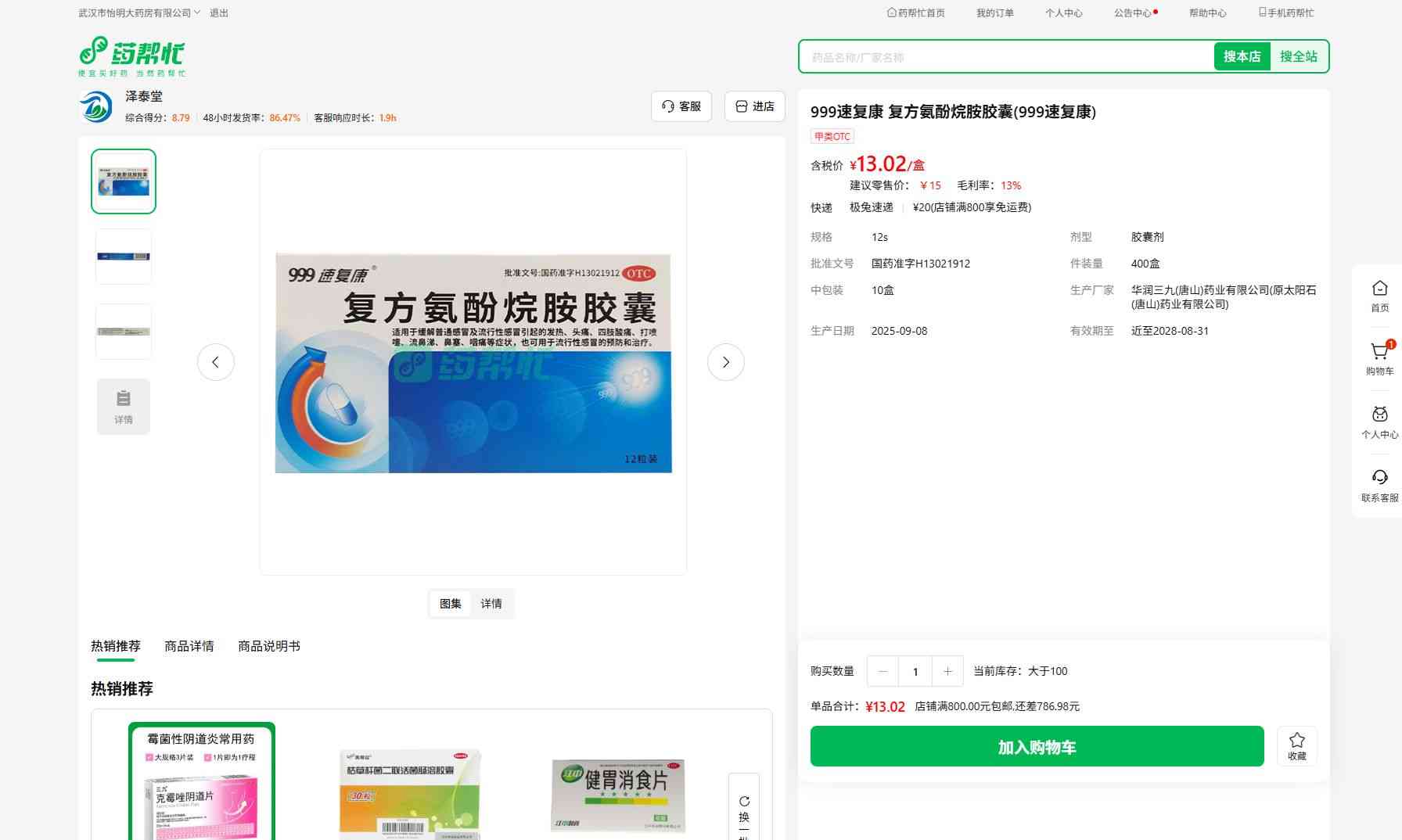Switch gallery view to 图集
1402x840 pixels.
pos(451,604)
